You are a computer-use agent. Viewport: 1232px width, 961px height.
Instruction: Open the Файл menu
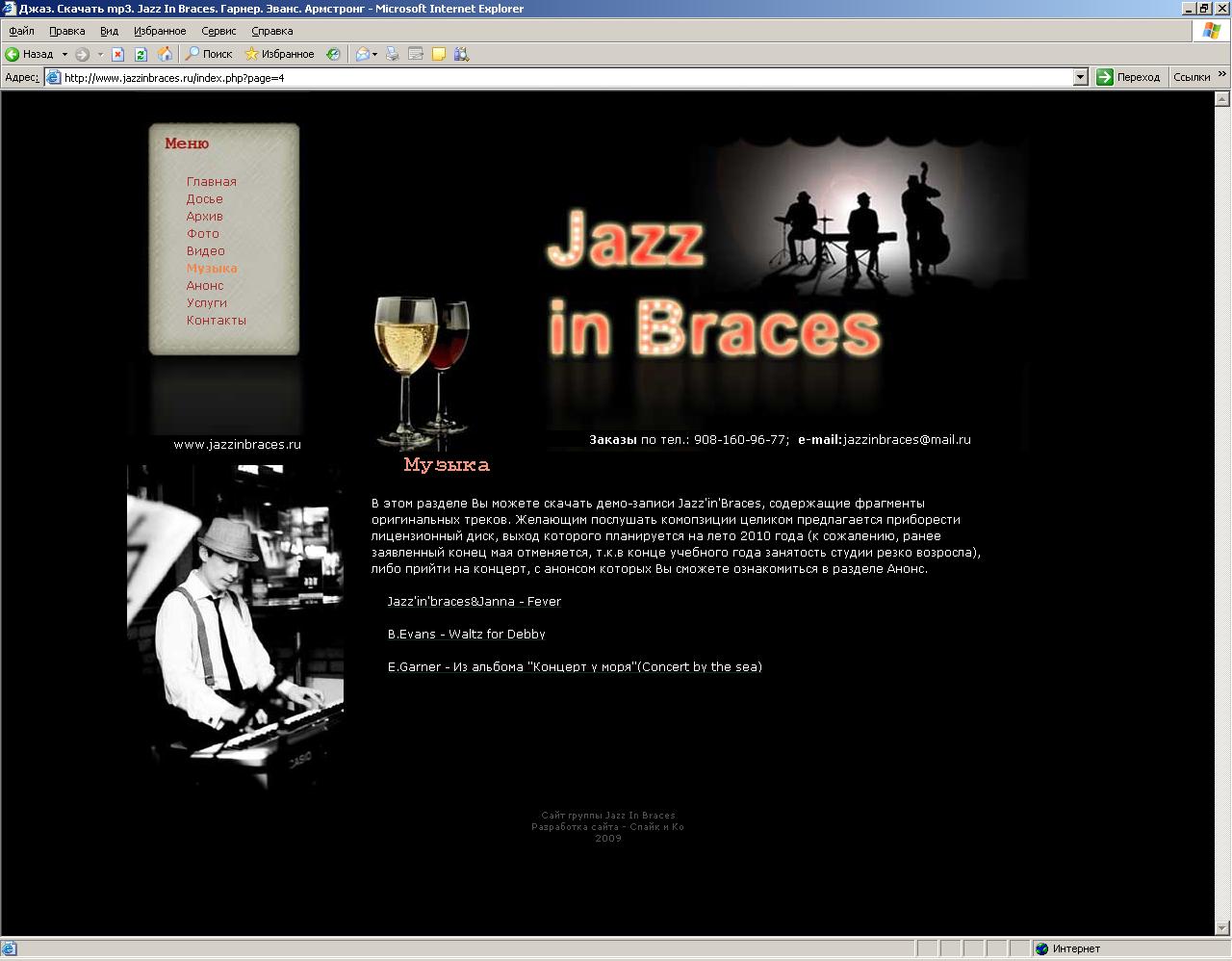(20, 31)
